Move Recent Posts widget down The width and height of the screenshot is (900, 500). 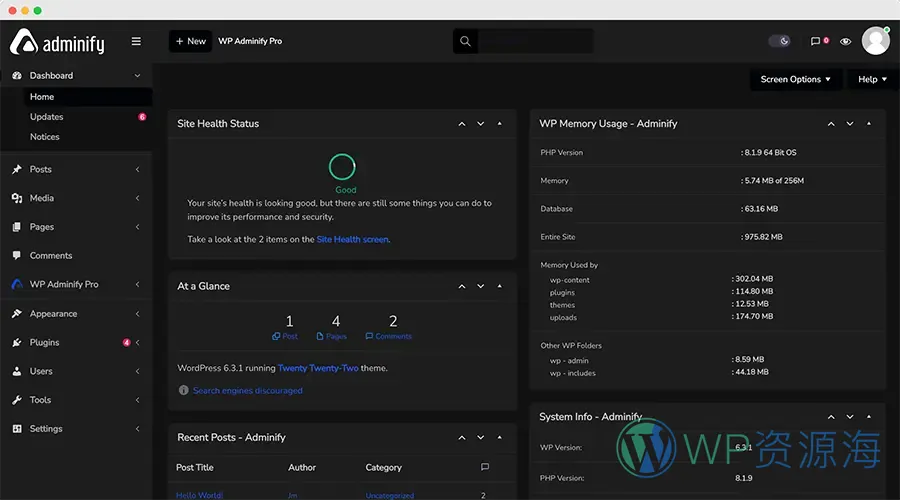pos(480,437)
